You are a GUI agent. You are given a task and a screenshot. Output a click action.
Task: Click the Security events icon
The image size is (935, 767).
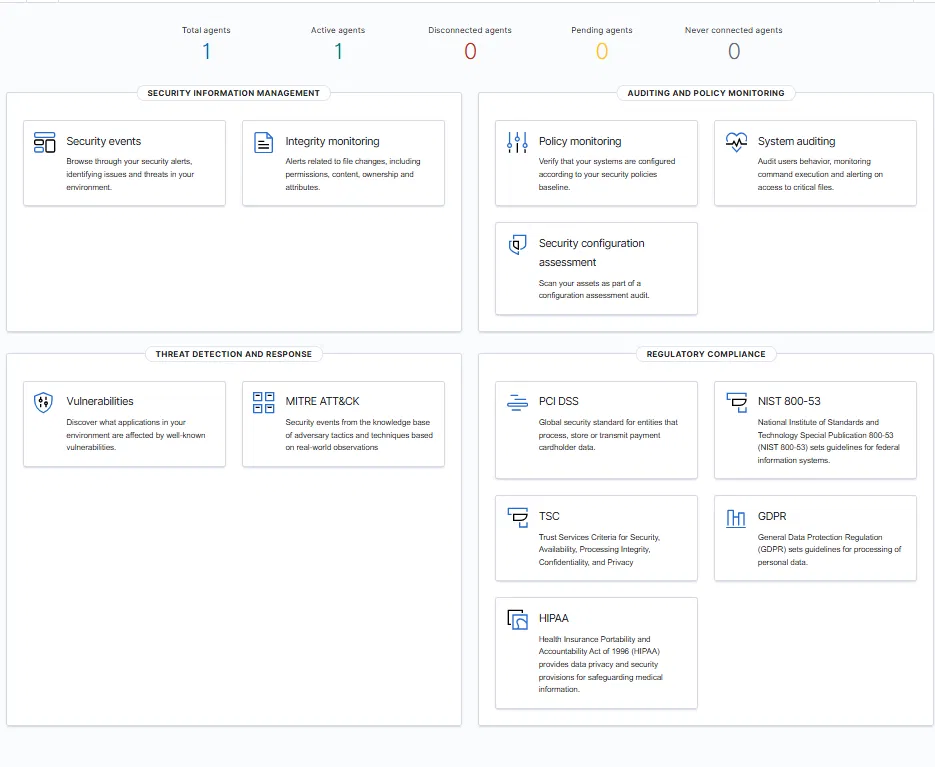coord(45,143)
